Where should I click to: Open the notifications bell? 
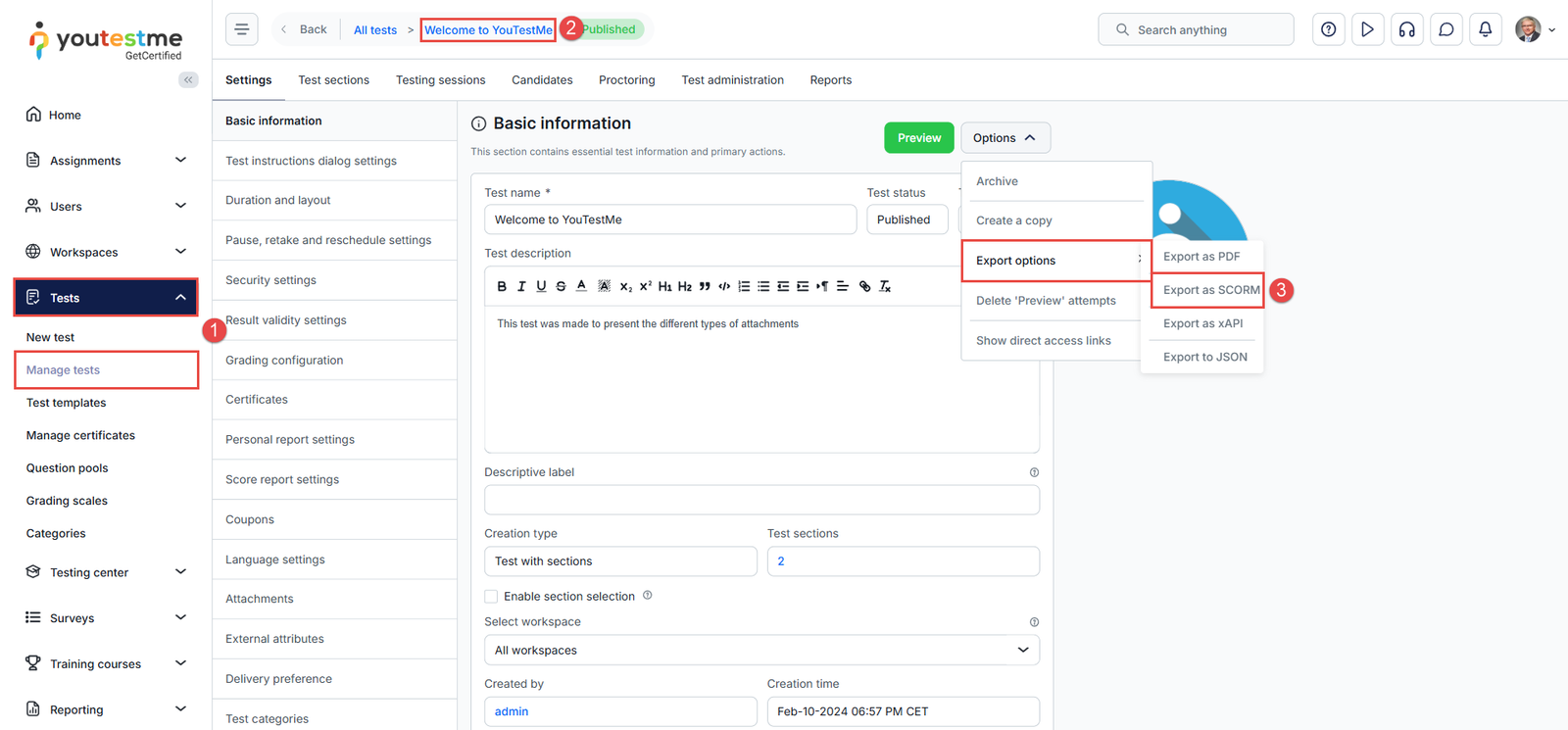pos(1485,29)
